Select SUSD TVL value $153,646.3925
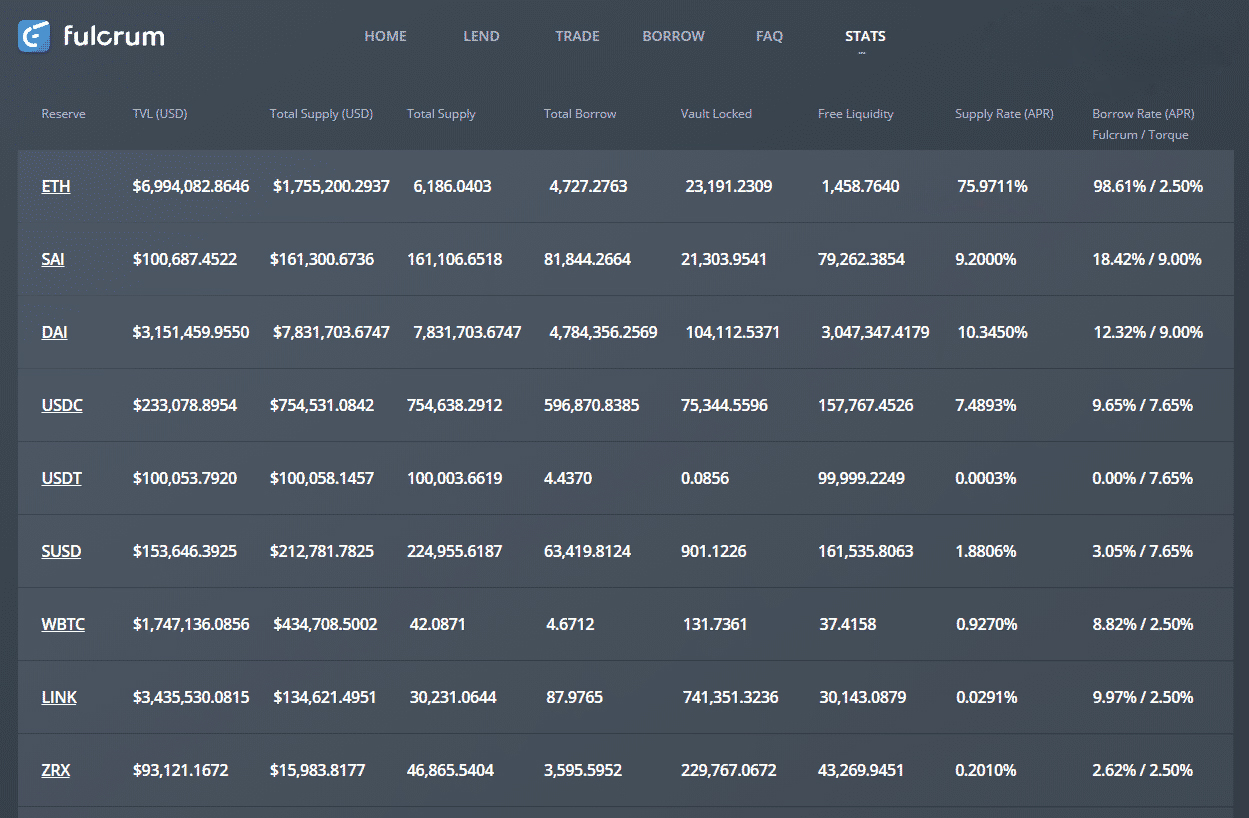Image resolution: width=1249 pixels, height=818 pixels. 185,551
